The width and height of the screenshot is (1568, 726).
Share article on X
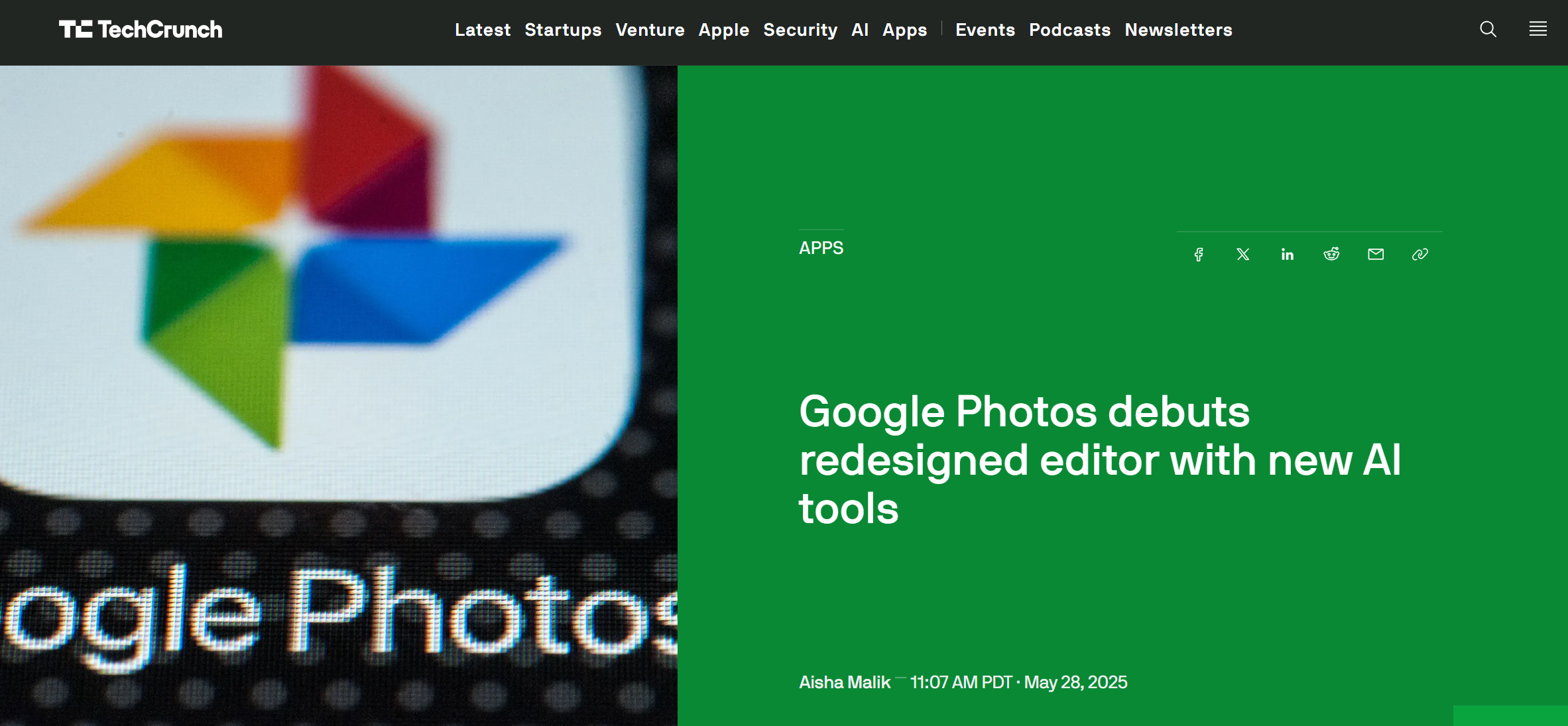1243,255
